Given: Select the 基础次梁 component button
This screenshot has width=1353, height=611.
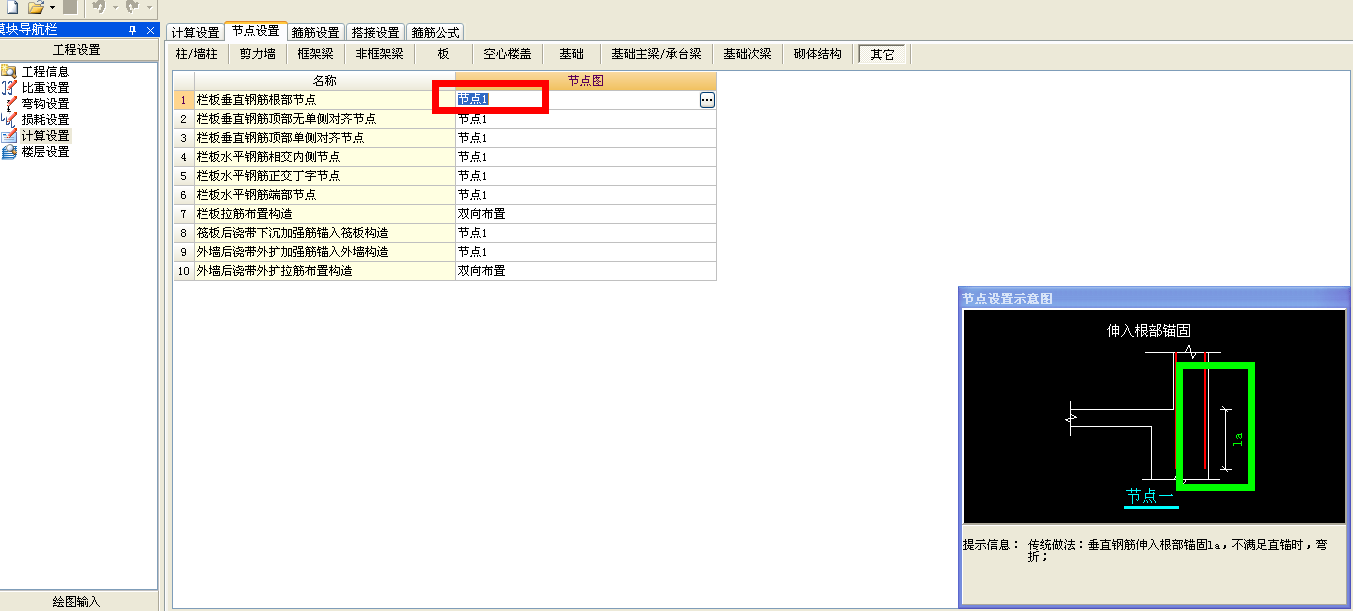Looking at the screenshot, I should click(x=747, y=54).
